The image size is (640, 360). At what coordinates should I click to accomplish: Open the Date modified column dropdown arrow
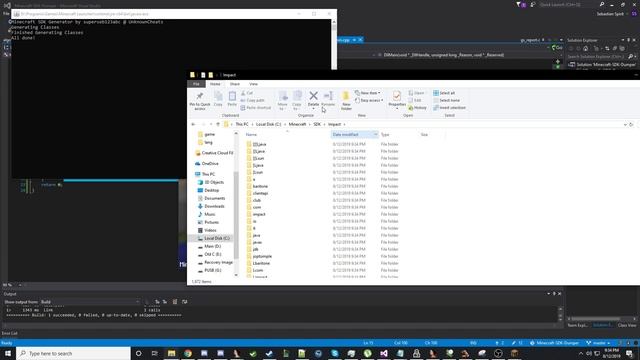[x=376, y=135]
